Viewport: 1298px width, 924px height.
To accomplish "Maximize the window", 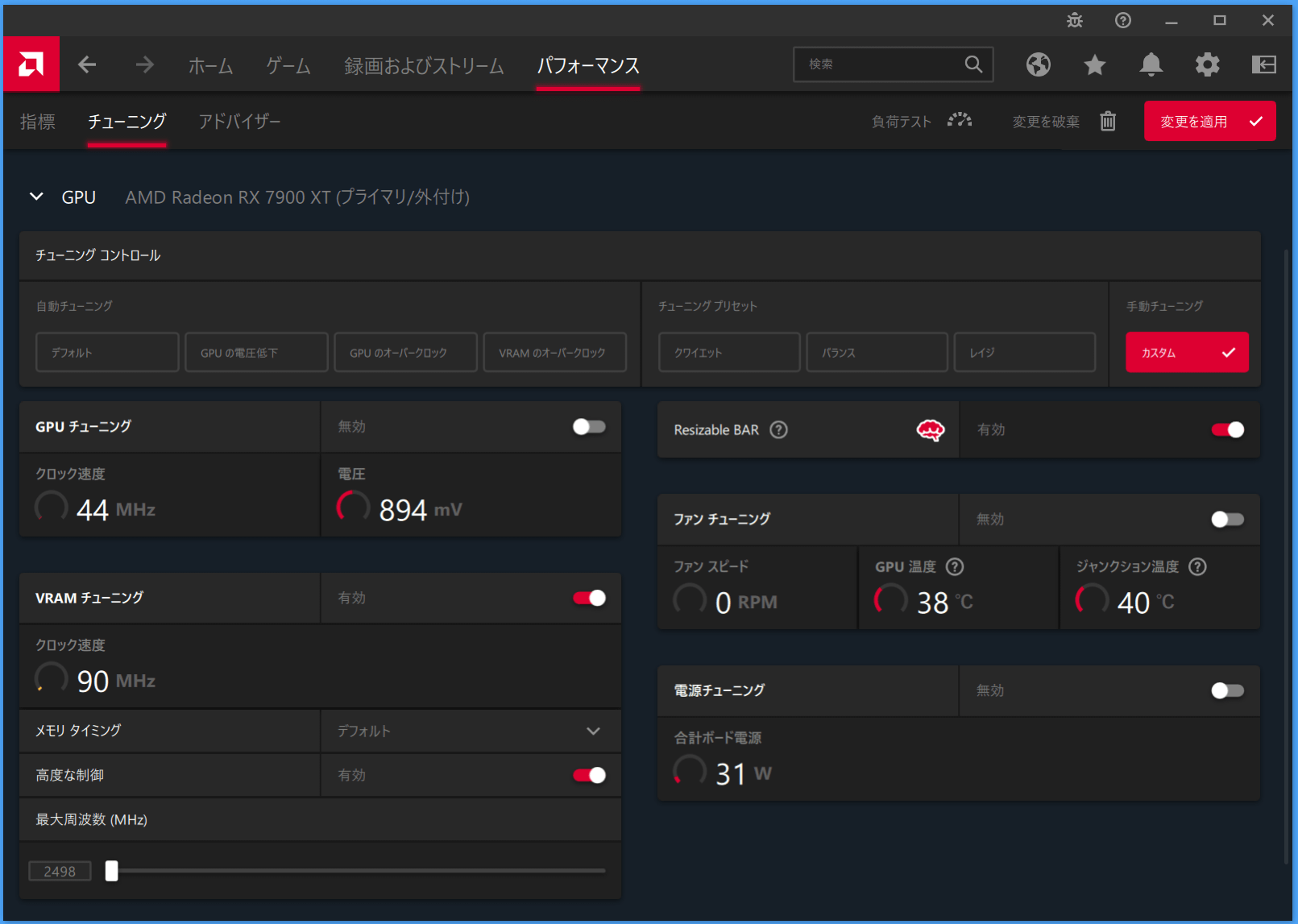I will [x=1220, y=21].
